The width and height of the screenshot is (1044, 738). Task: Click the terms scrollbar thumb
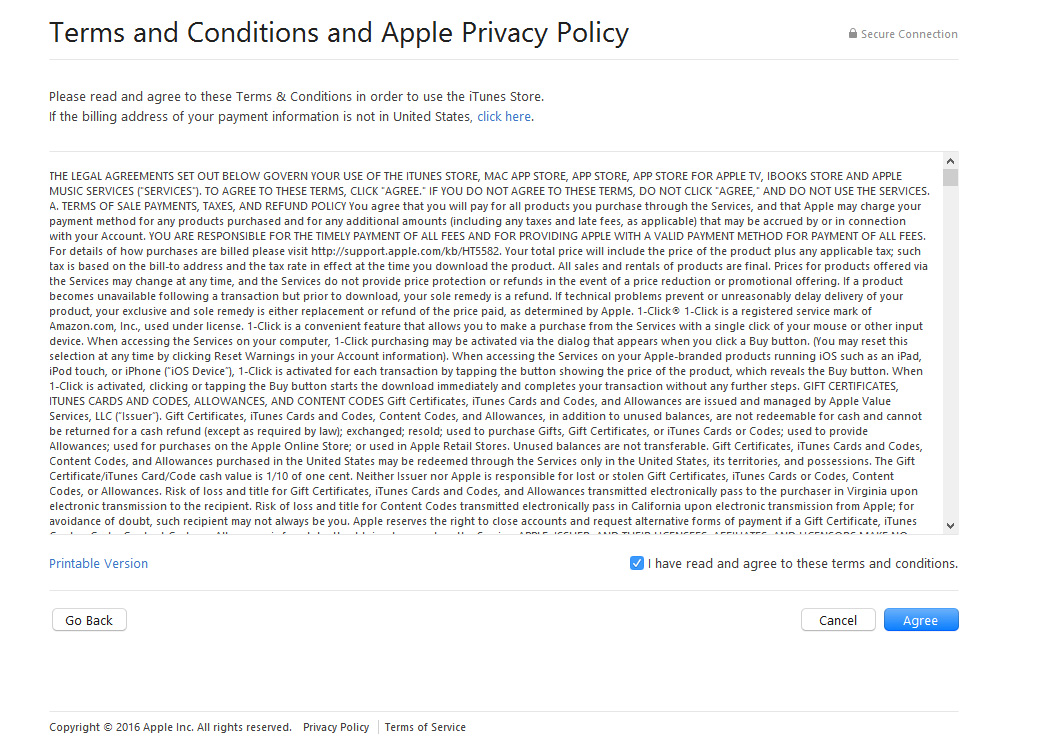[950, 178]
